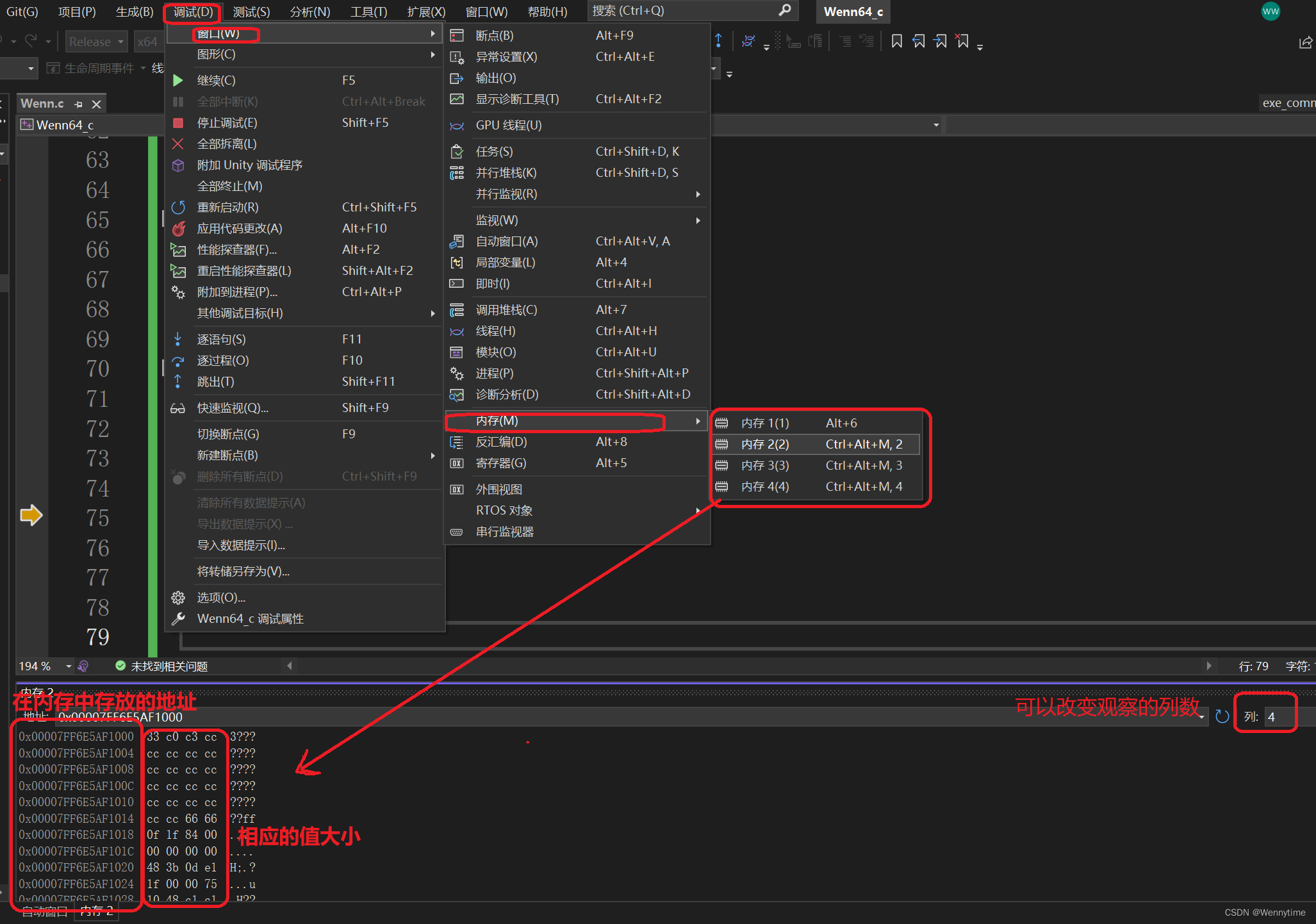Click the Step Into (逐语句) arrow icon

tap(178, 339)
